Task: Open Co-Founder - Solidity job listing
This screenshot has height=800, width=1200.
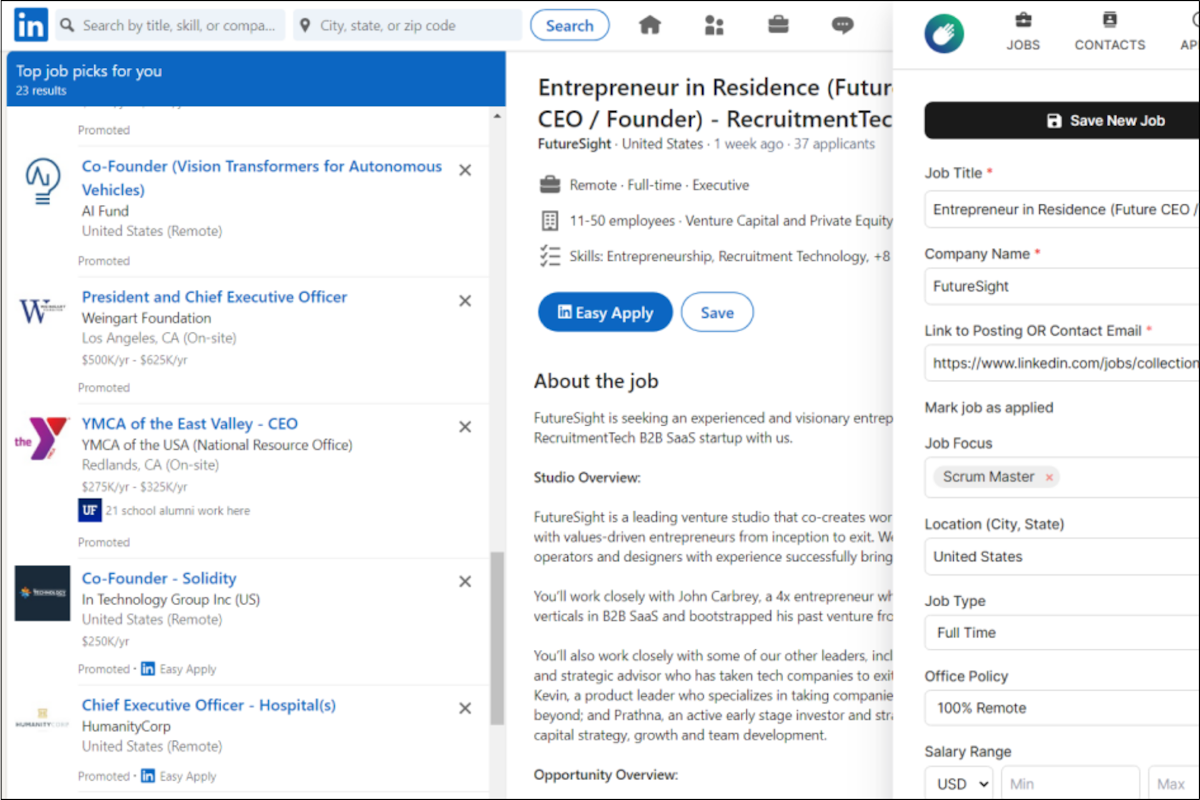Action: [159, 578]
